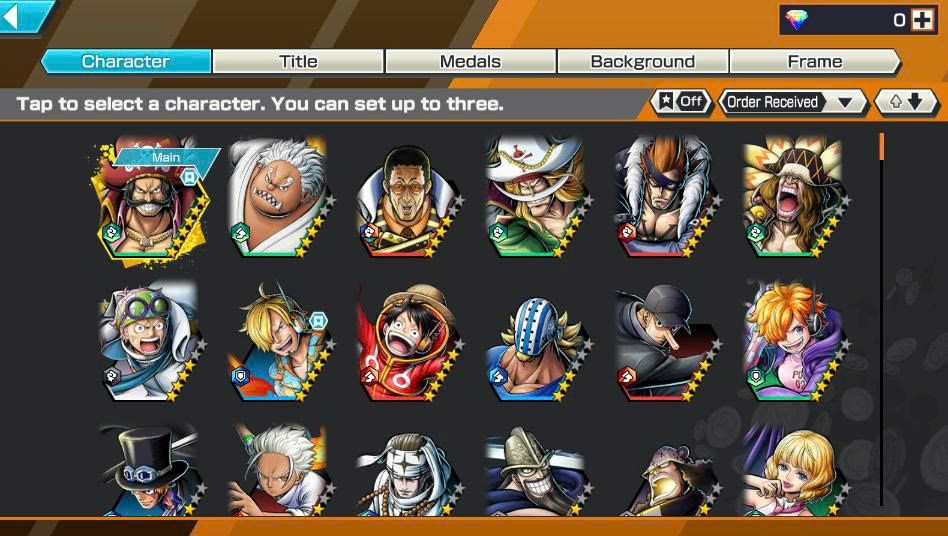Choose the white-haired shark-toothed character
The height and width of the screenshot is (536, 948).
281,198
